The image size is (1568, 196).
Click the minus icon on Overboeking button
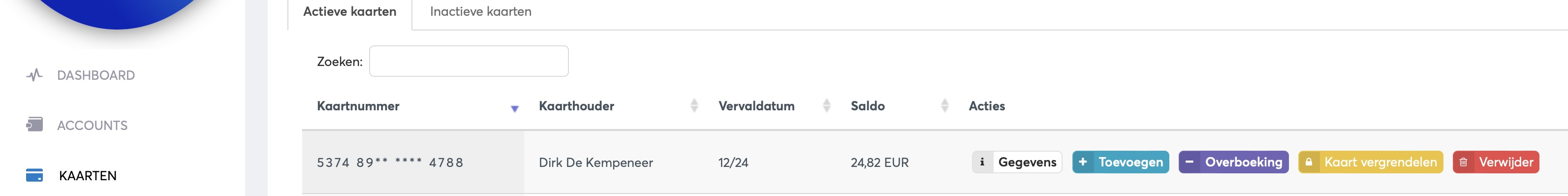1189,162
